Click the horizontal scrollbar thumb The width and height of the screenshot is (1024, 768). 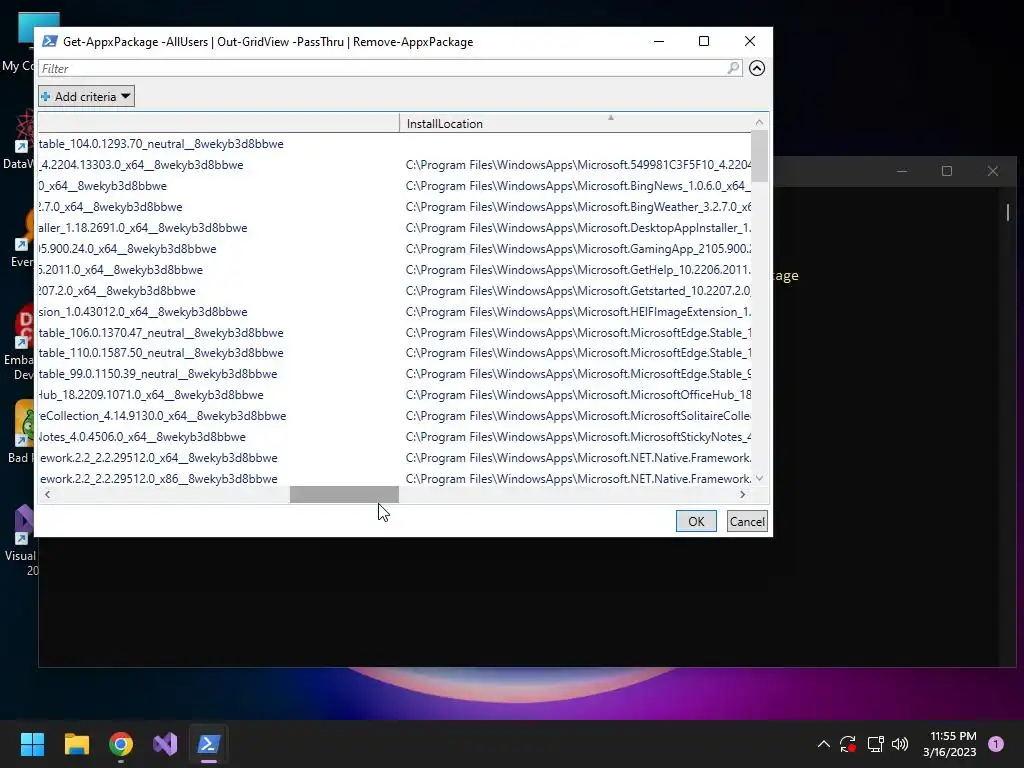(x=344, y=494)
